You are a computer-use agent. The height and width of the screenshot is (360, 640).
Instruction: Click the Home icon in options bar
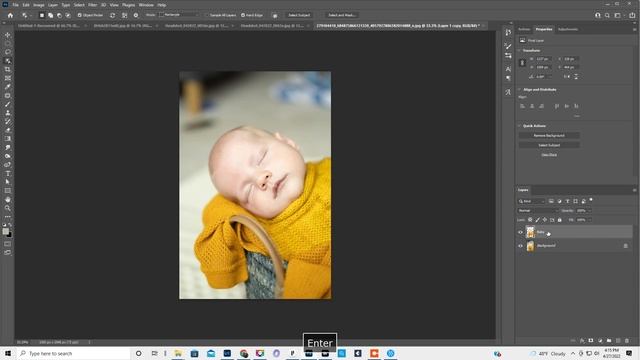coord(10,15)
